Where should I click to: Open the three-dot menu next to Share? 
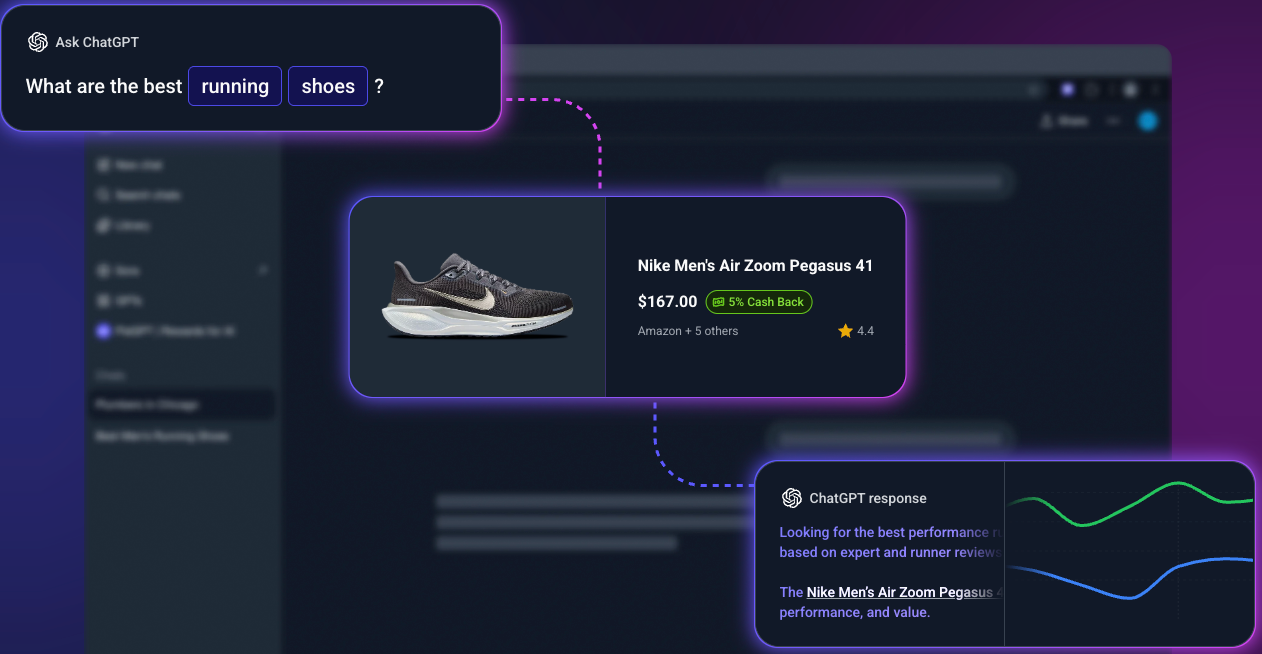point(1113,121)
